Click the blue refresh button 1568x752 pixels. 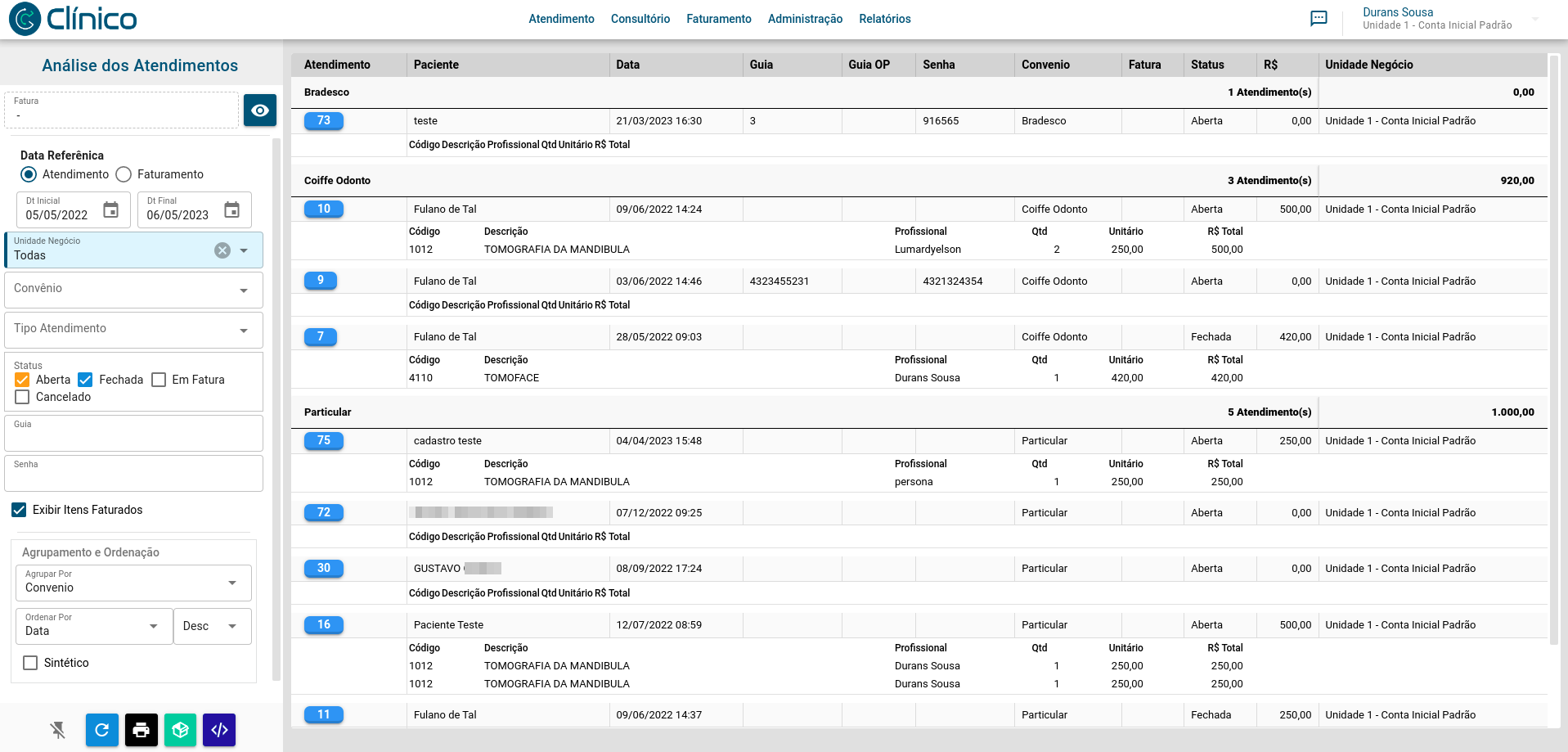pos(102,730)
